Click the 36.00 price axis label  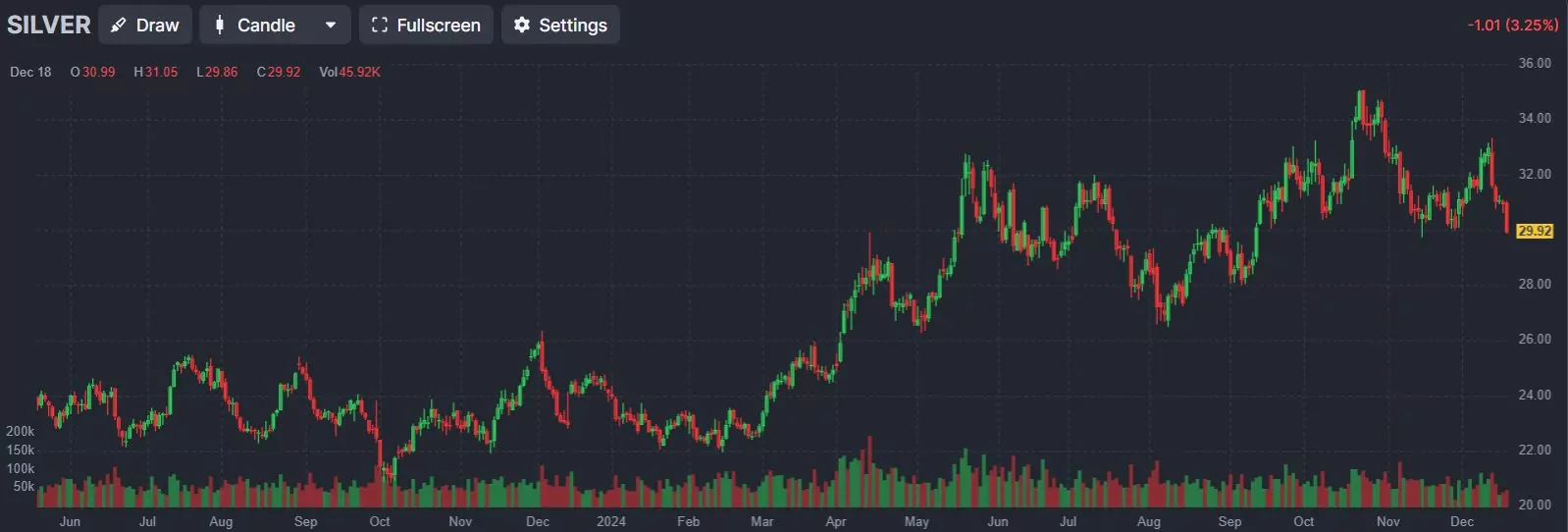coord(1535,63)
